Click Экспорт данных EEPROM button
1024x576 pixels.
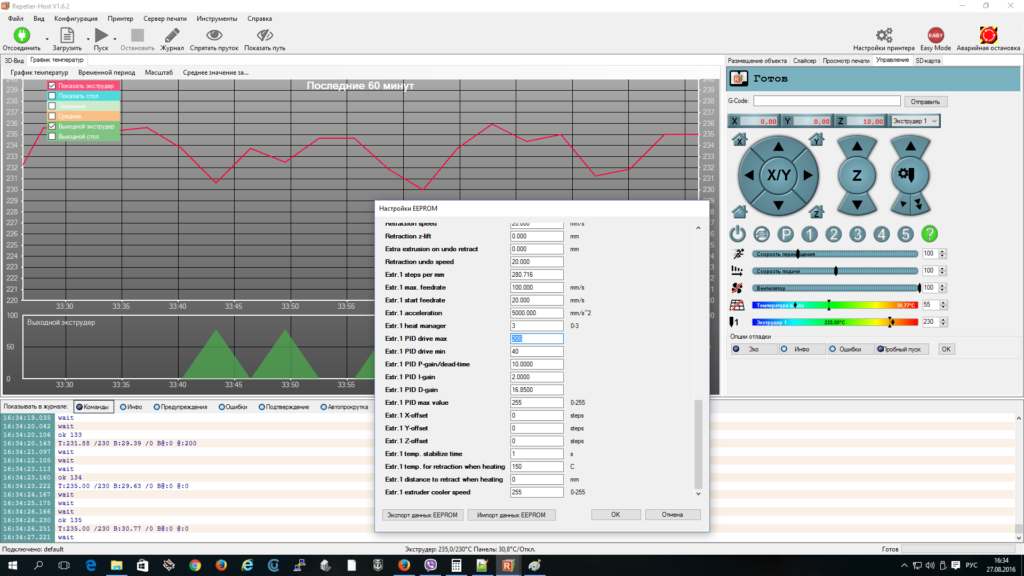tap(423, 515)
